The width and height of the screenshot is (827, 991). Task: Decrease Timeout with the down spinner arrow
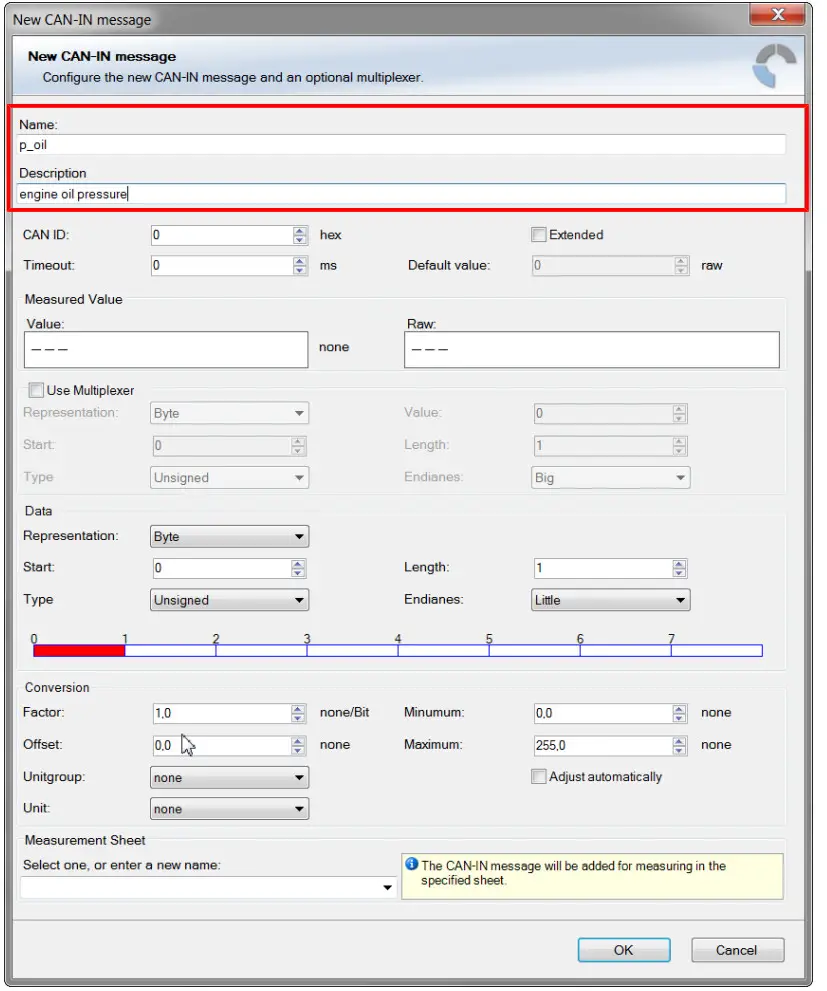point(300,271)
